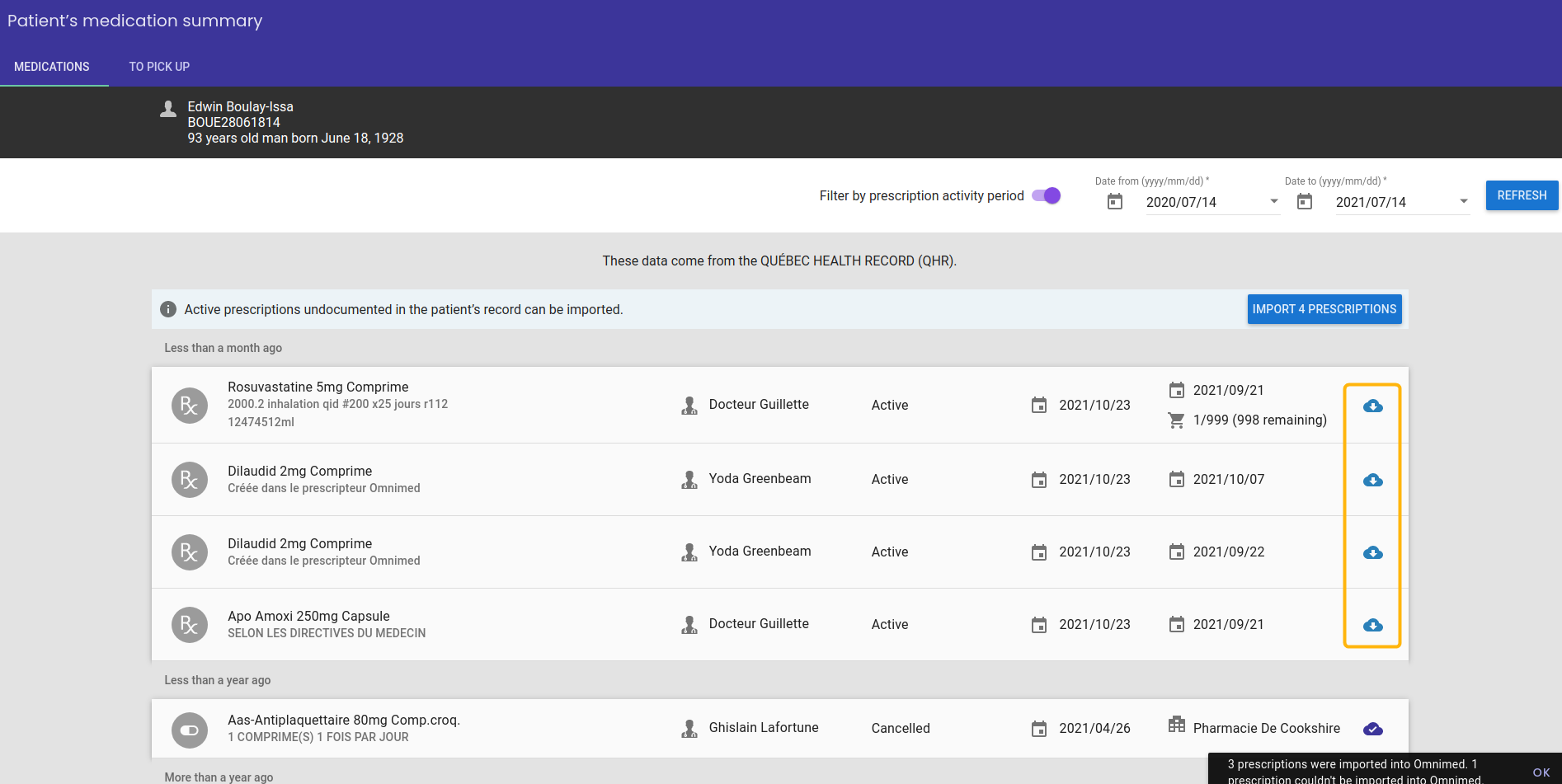Dismiss the notification with OK

pos(1541,772)
